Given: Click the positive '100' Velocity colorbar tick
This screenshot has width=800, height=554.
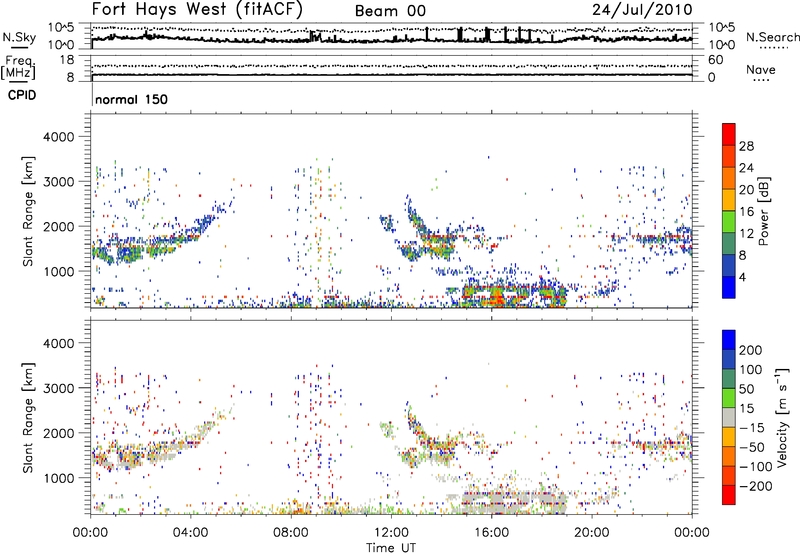Looking at the screenshot, I should [x=751, y=369].
